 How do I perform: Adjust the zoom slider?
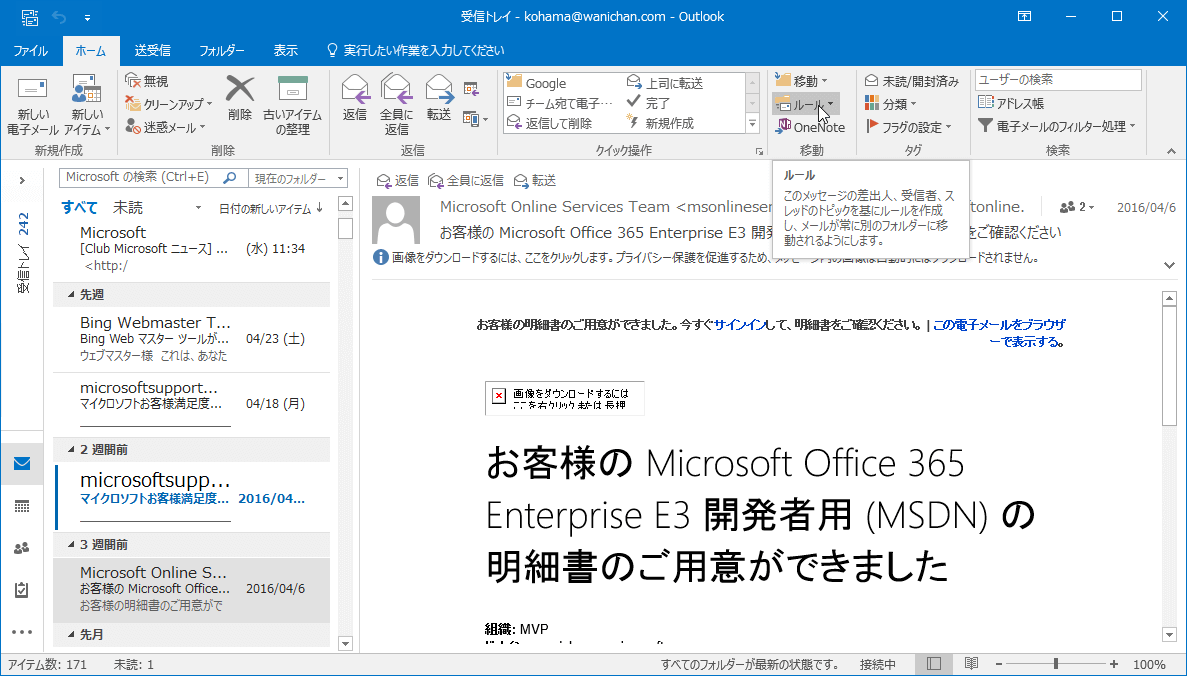point(1055,664)
